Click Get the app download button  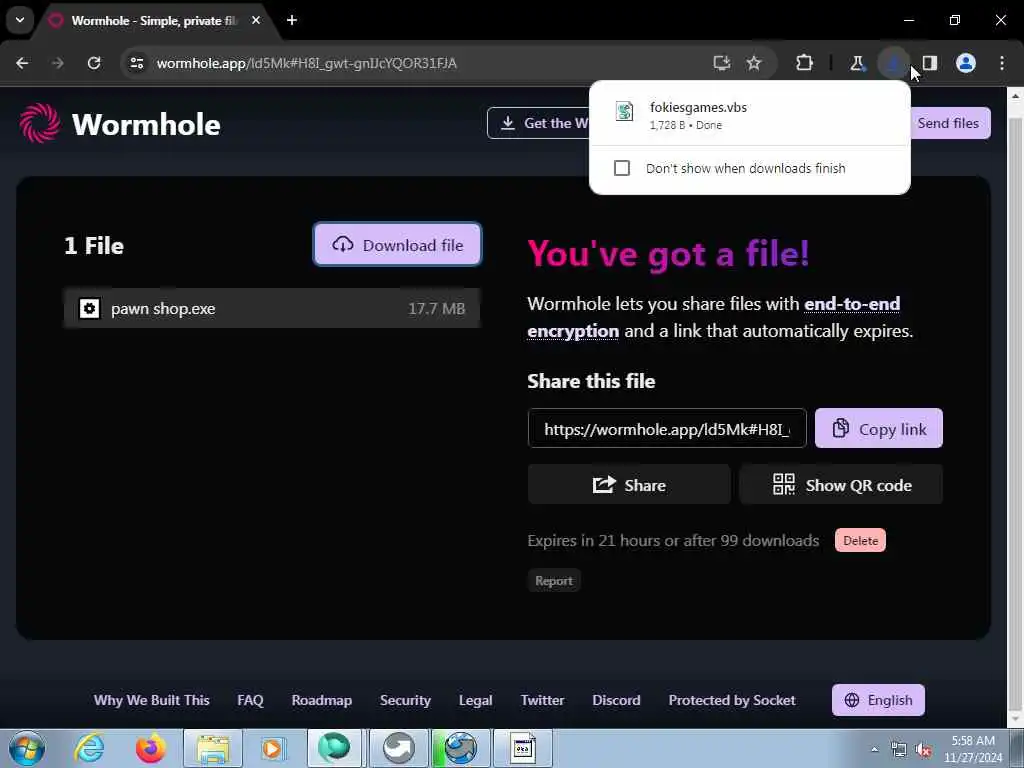click(538, 123)
